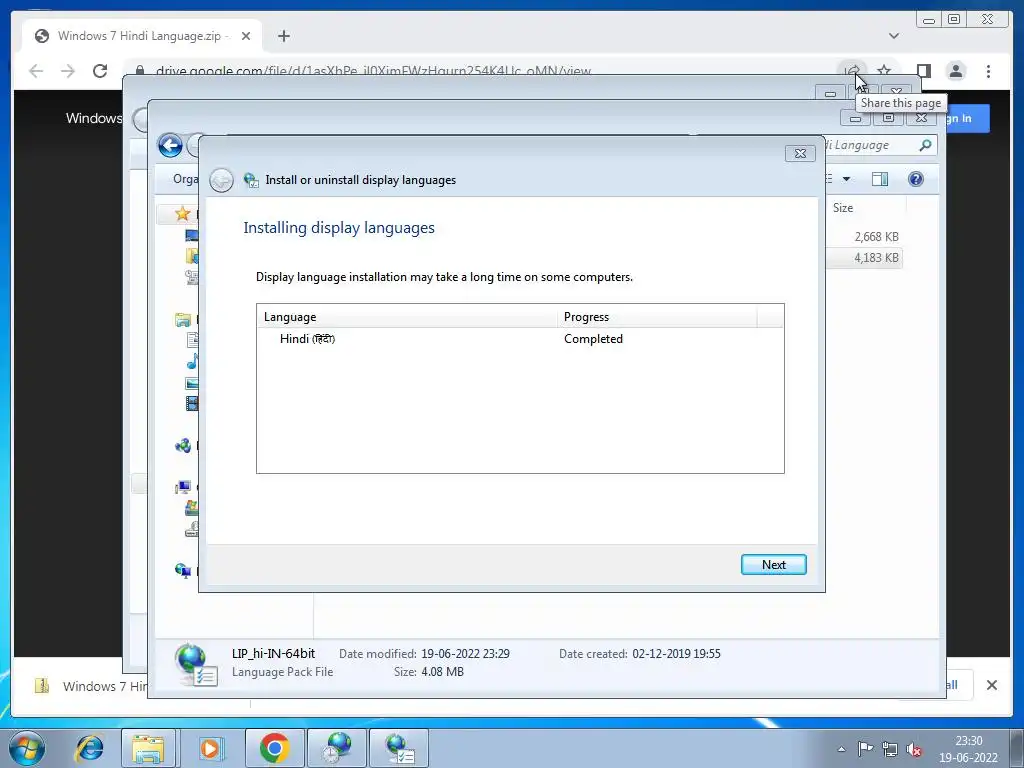
Task: Select the Hindi language row
Action: 519,339
